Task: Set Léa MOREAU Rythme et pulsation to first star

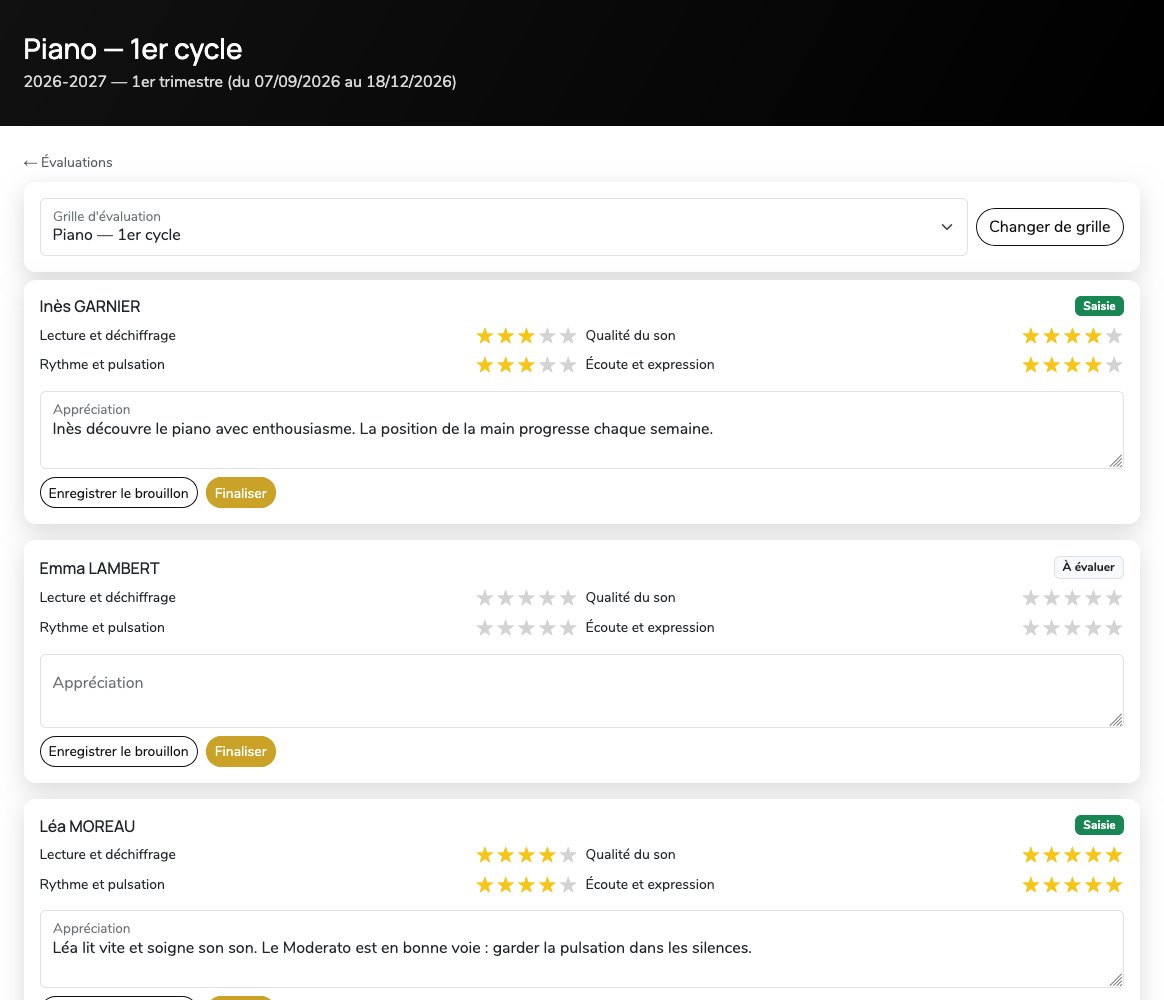Action: point(485,885)
